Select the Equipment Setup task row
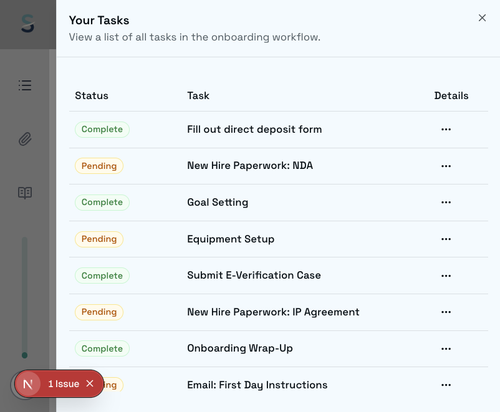This screenshot has height=412, width=500. 278,239
